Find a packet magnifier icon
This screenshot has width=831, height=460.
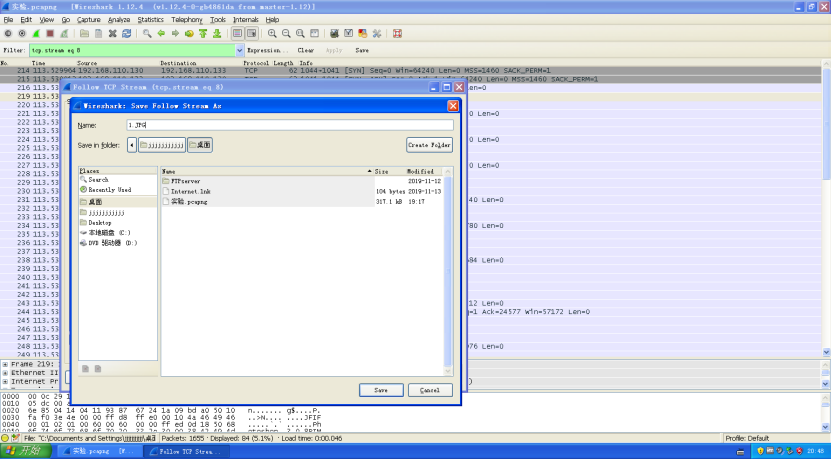point(147,33)
